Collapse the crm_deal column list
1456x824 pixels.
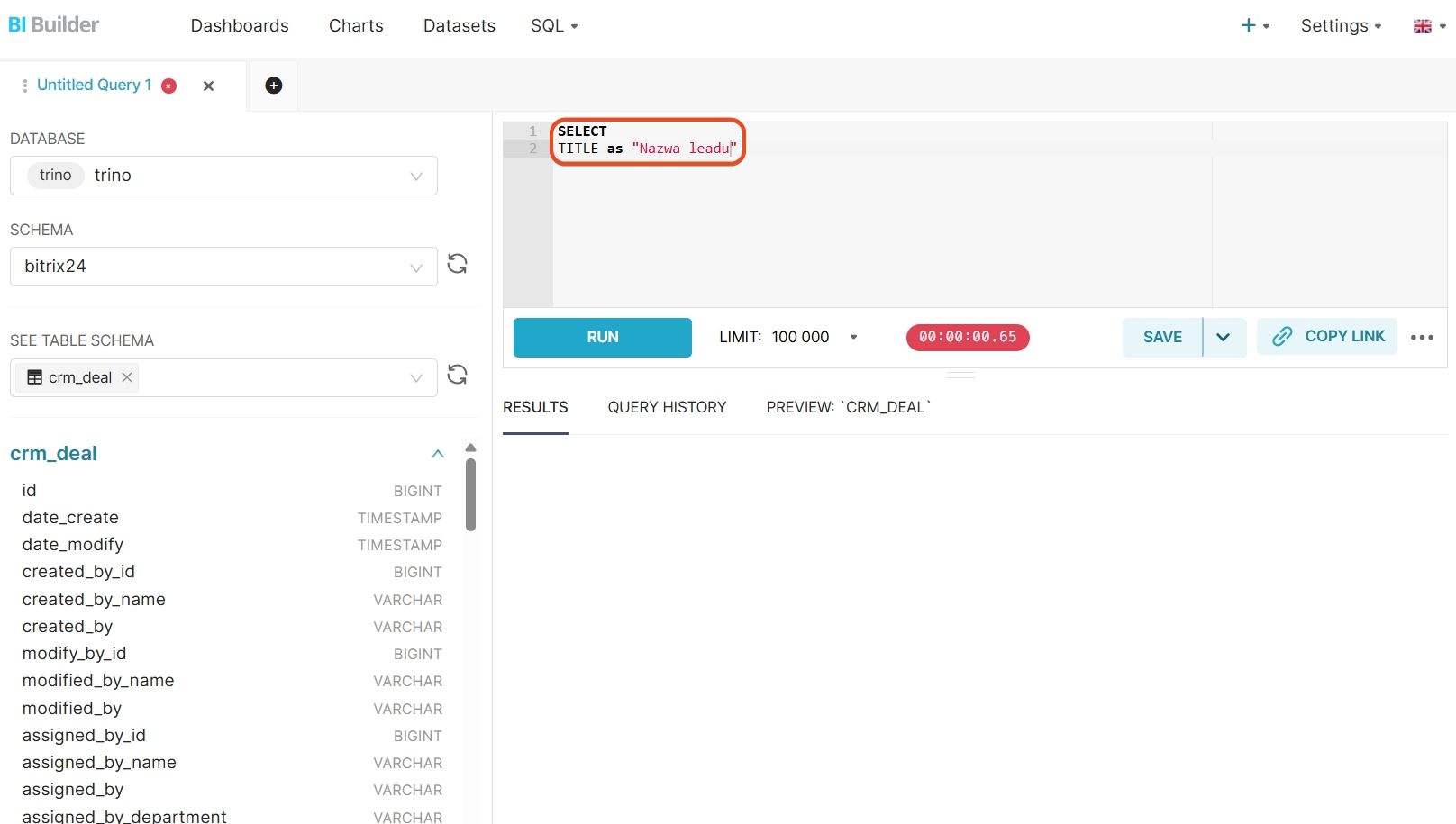pyautogui.click(x=438, y=454)
